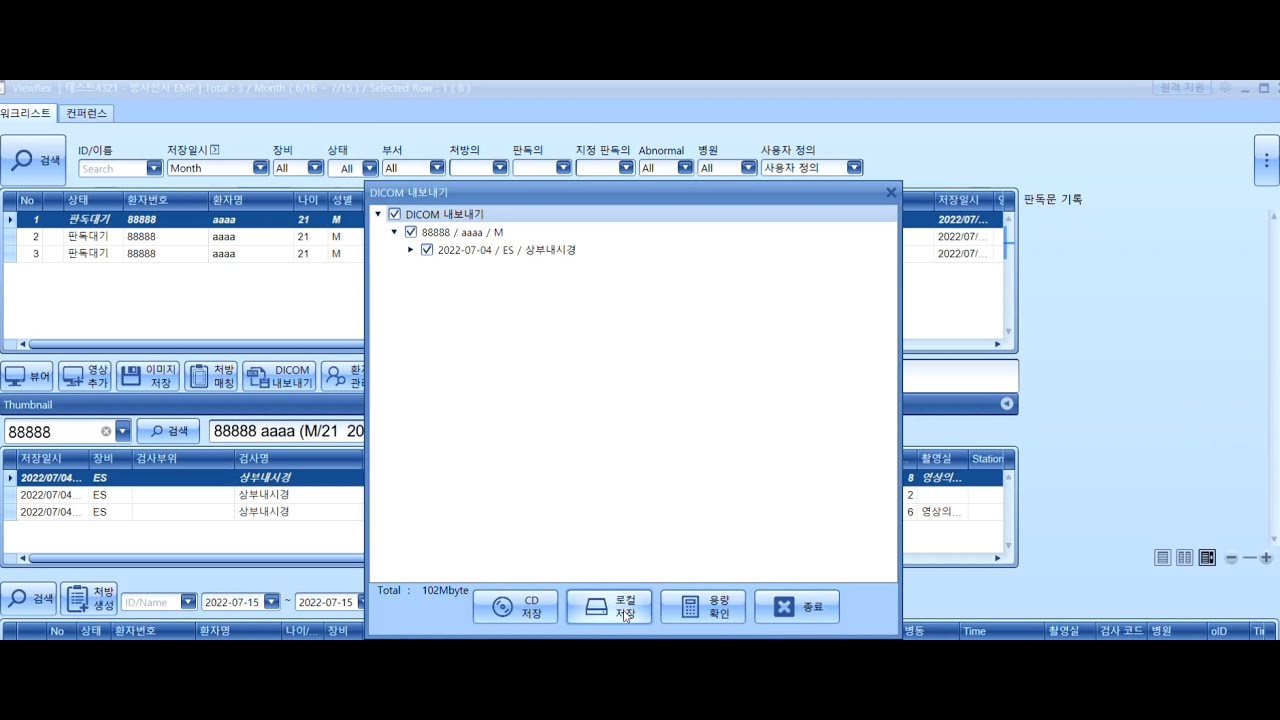Click the 처방 매칭 toolbar icon
The width and height of the screenshot is (1280, 720).
[x=211, y=377]
